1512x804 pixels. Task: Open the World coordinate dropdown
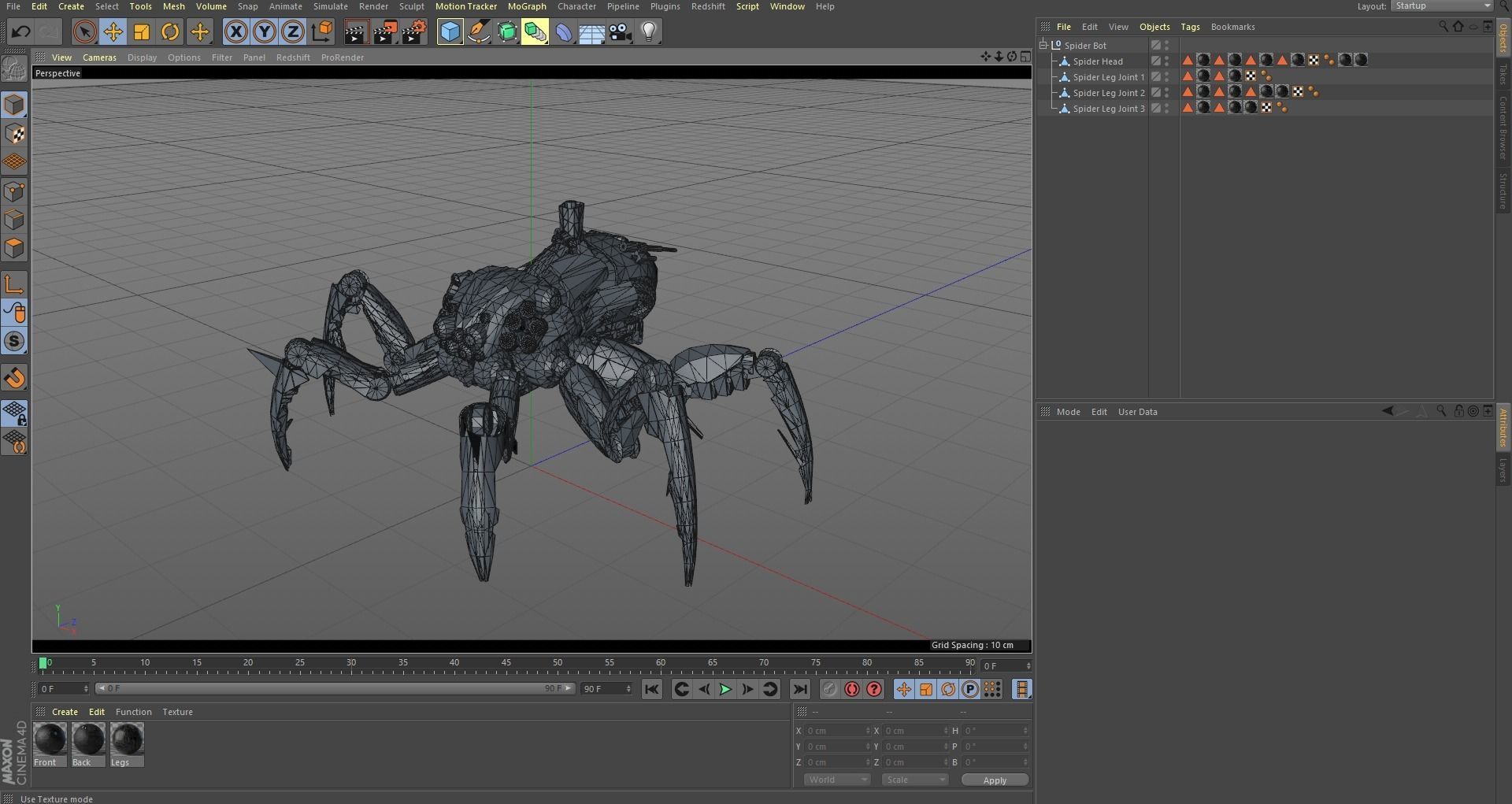(x=836, y=780)
